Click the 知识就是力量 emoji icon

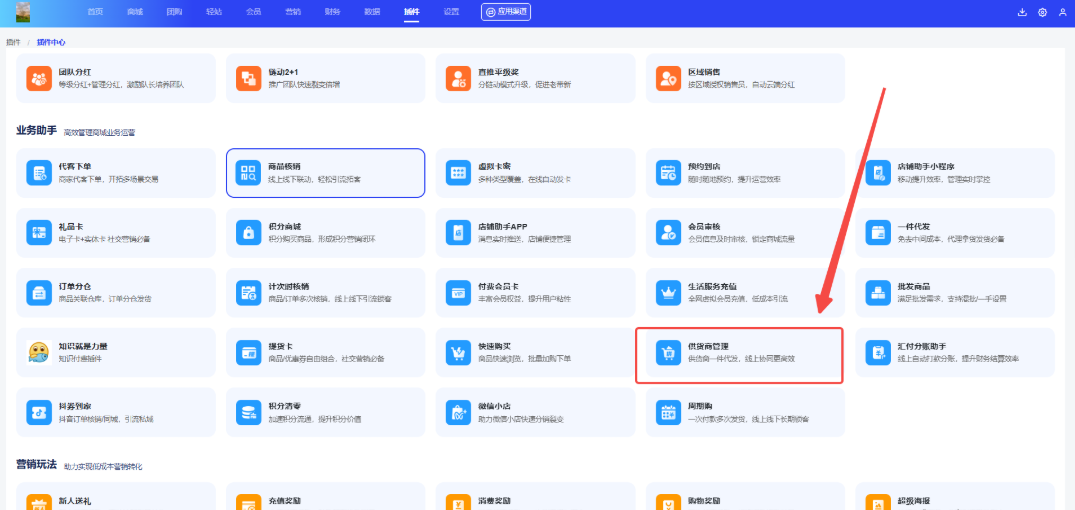coord(39,353)
